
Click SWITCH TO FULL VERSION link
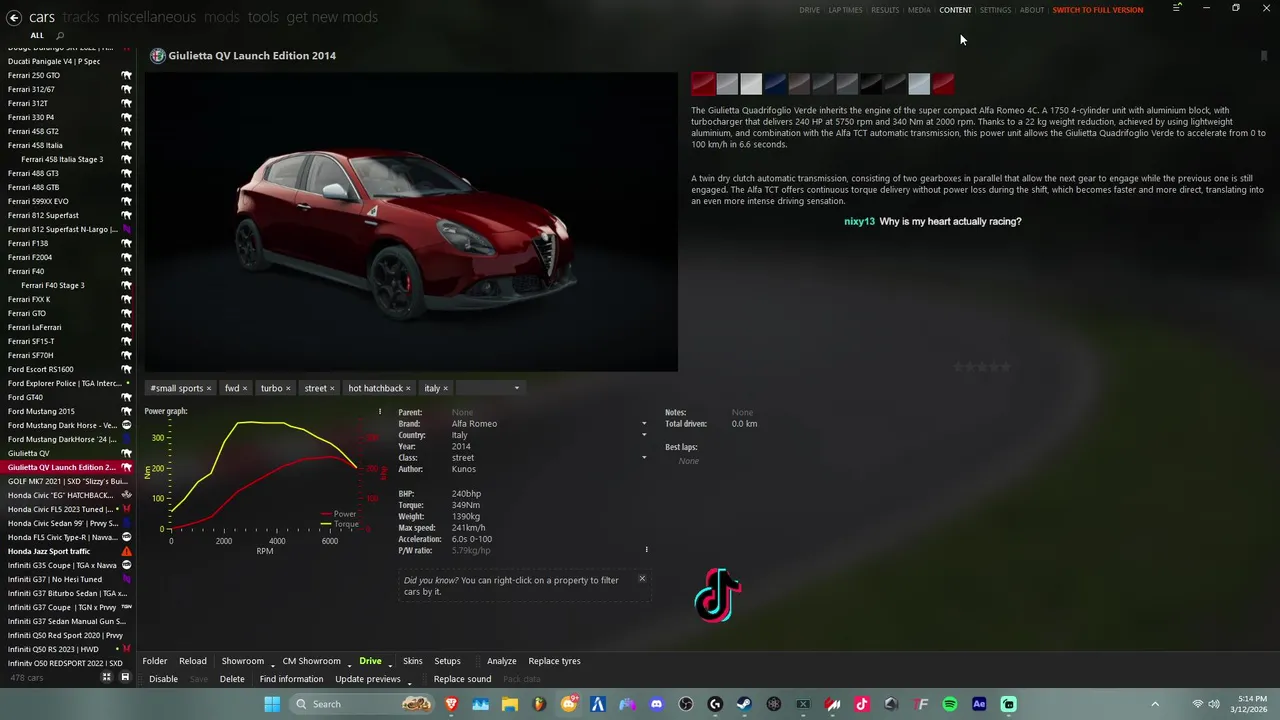point(1097,10)
